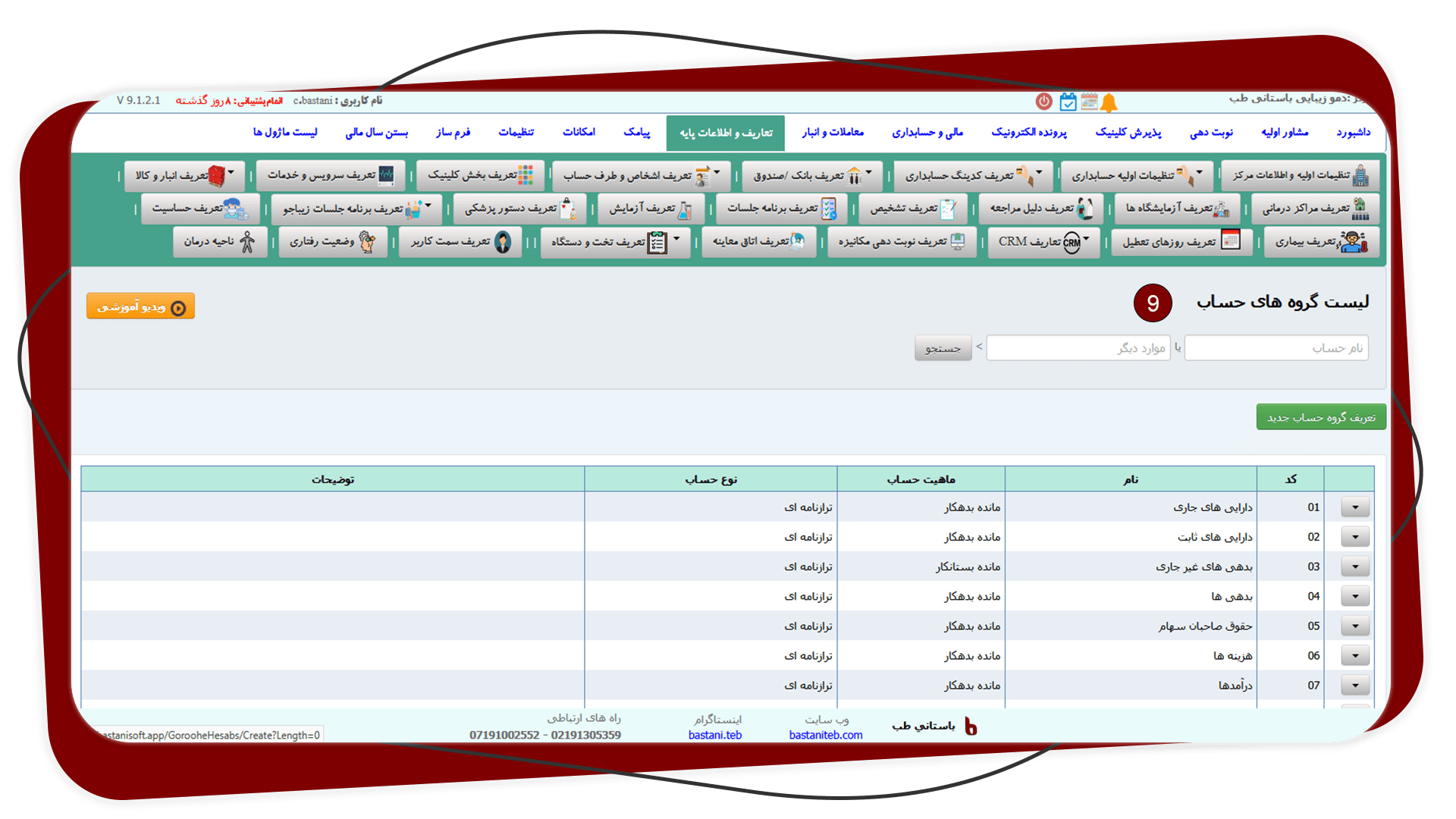This screenshot has width=1456, height=819.
Task: Open row menu for دارایی های جاری
Action: click(x=1354, y=507)
